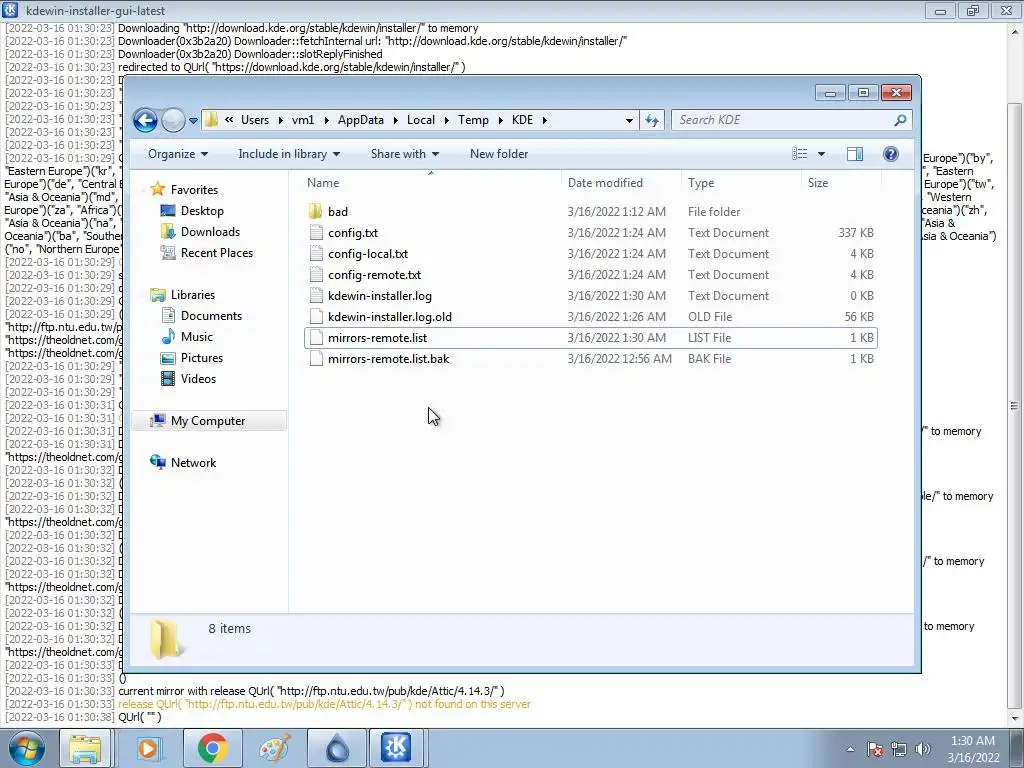Refresh the KDE folder view
The image size is (1024, 768).
click(x=652, y=120)
